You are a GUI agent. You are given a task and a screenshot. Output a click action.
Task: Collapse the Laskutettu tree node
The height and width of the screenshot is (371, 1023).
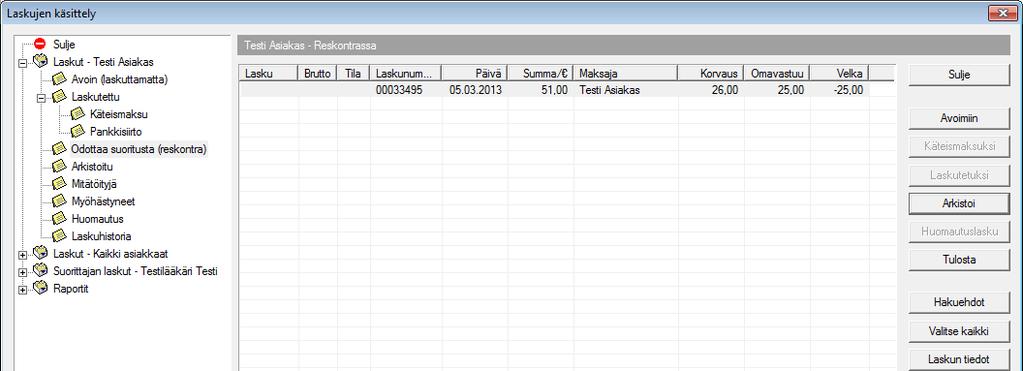(42, 98)
